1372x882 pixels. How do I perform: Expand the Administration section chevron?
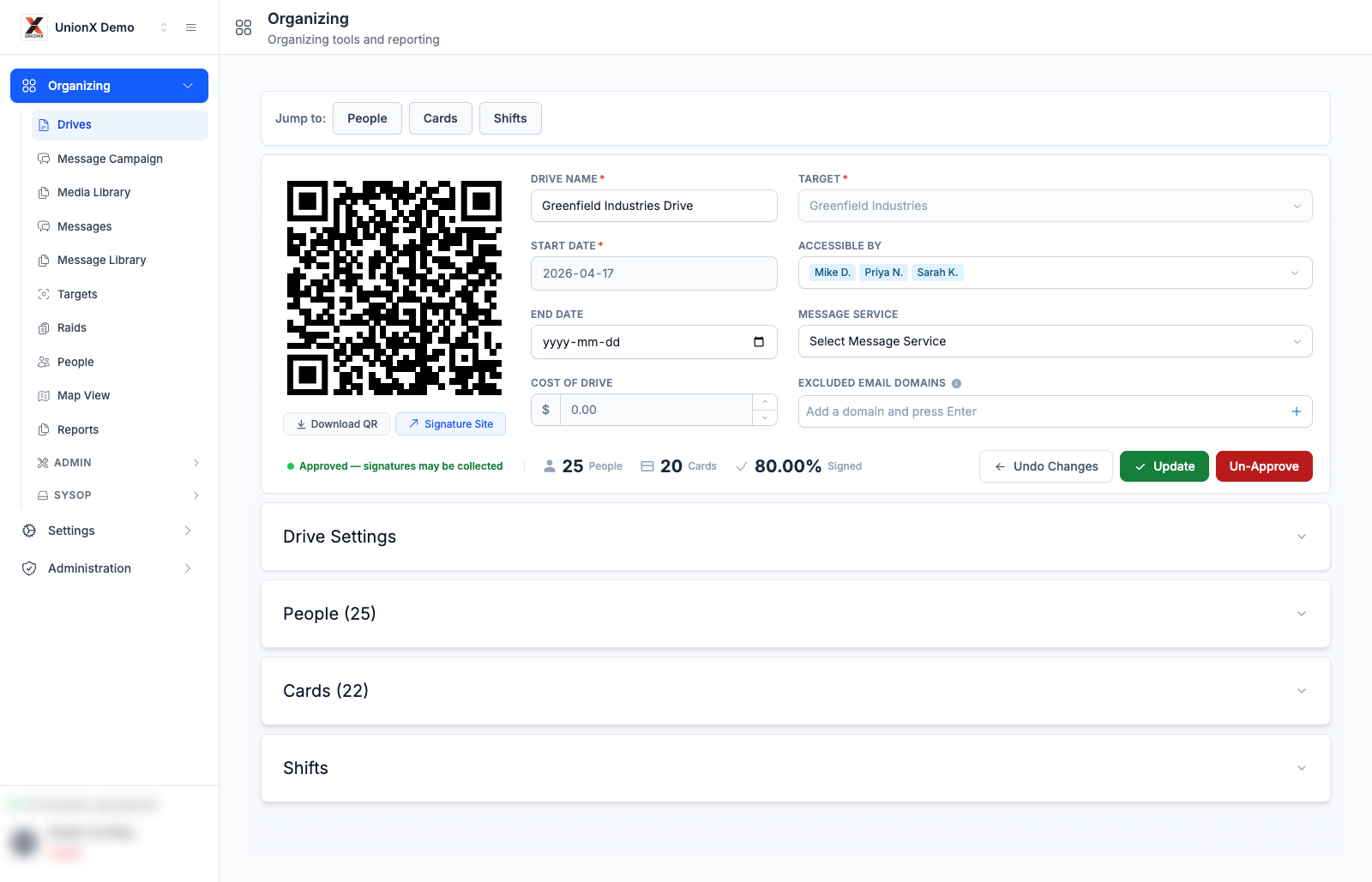(188, 568)
